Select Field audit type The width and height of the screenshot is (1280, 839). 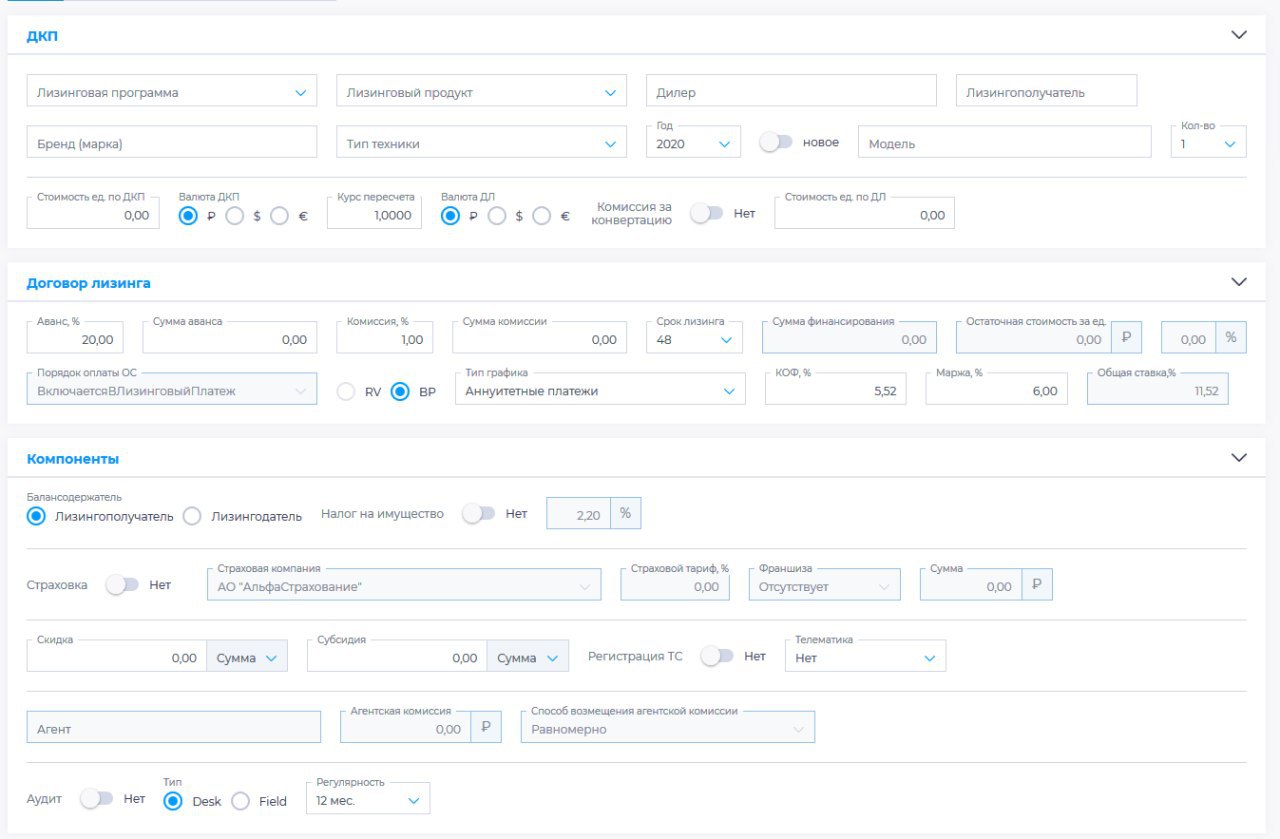(x=240, y=801)
